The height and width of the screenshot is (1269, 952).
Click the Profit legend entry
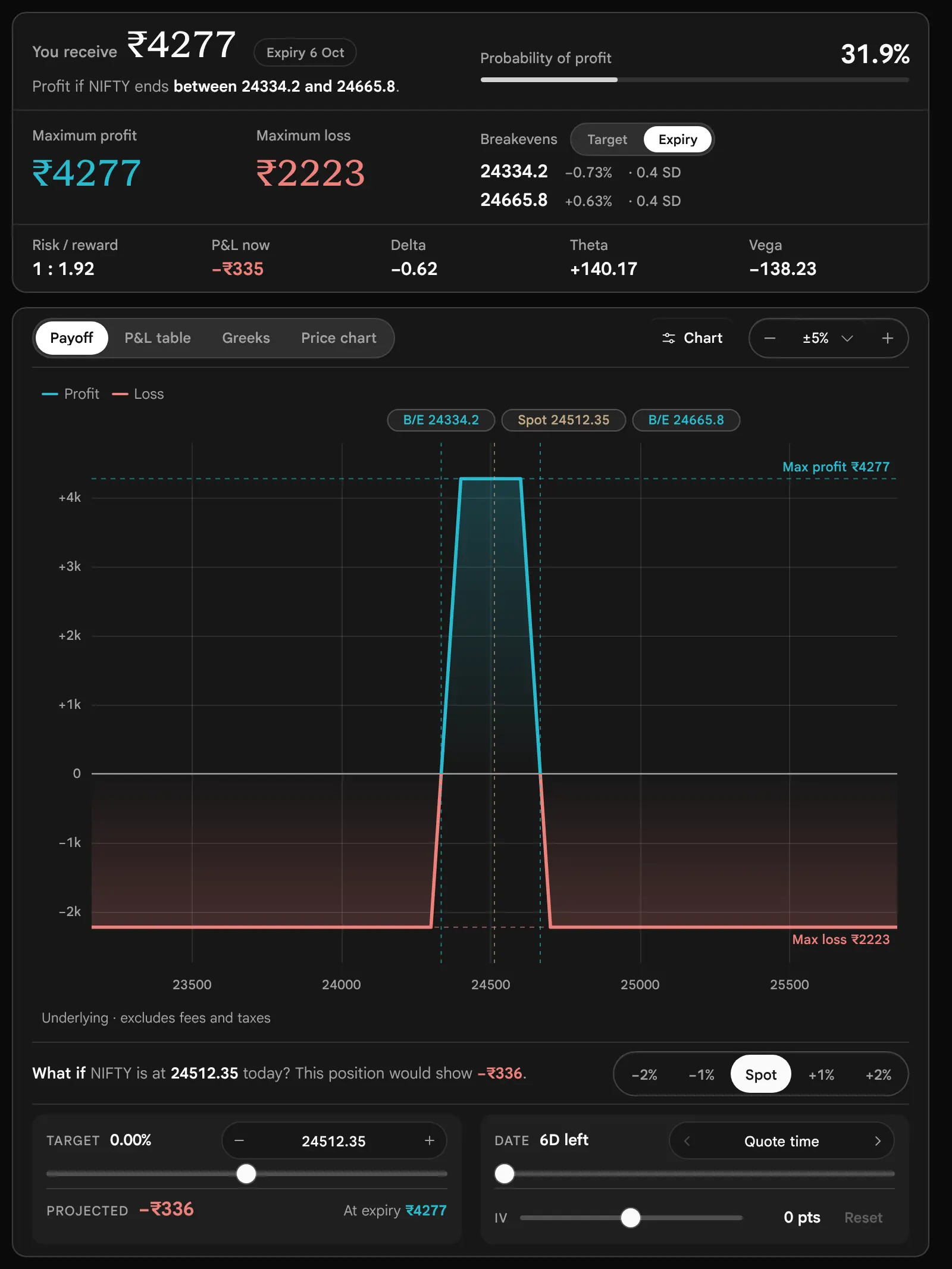[71, 394]
